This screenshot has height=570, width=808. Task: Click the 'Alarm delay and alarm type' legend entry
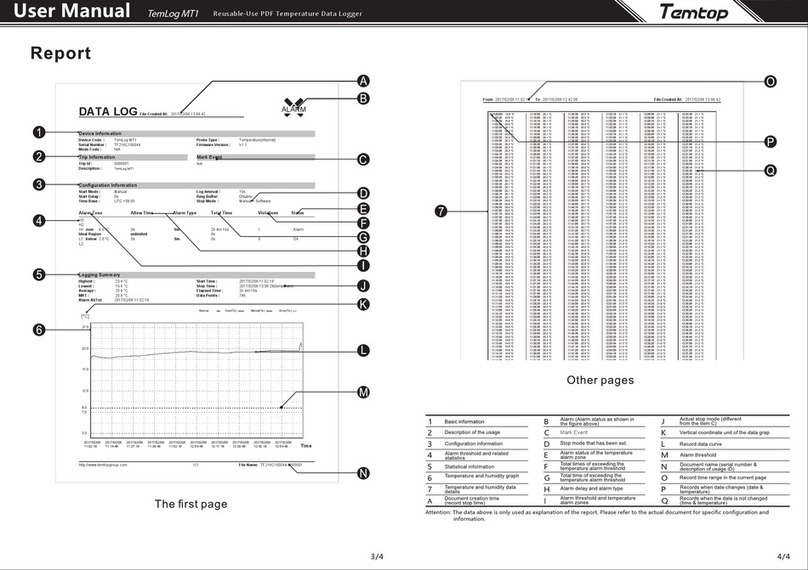pos(591,488)
